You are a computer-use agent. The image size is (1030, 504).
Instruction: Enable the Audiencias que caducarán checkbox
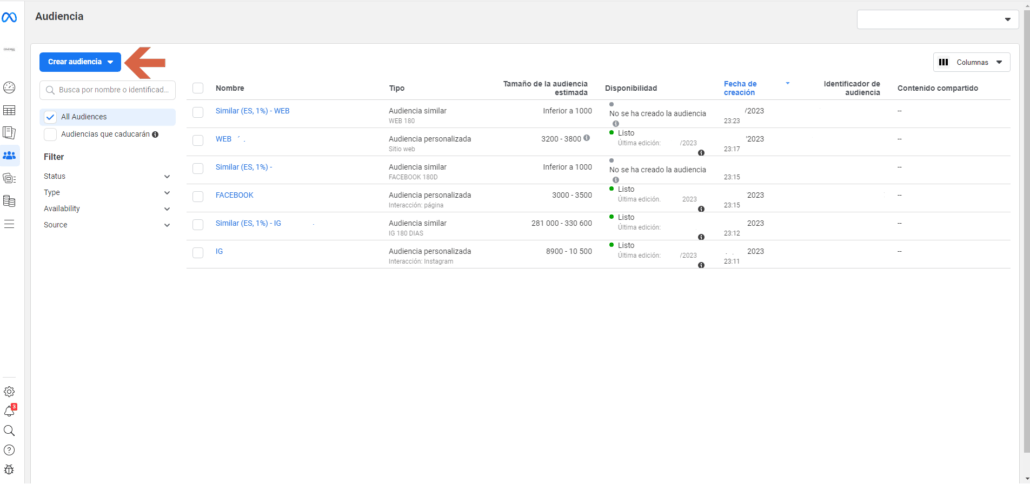[x=51, y=134]
